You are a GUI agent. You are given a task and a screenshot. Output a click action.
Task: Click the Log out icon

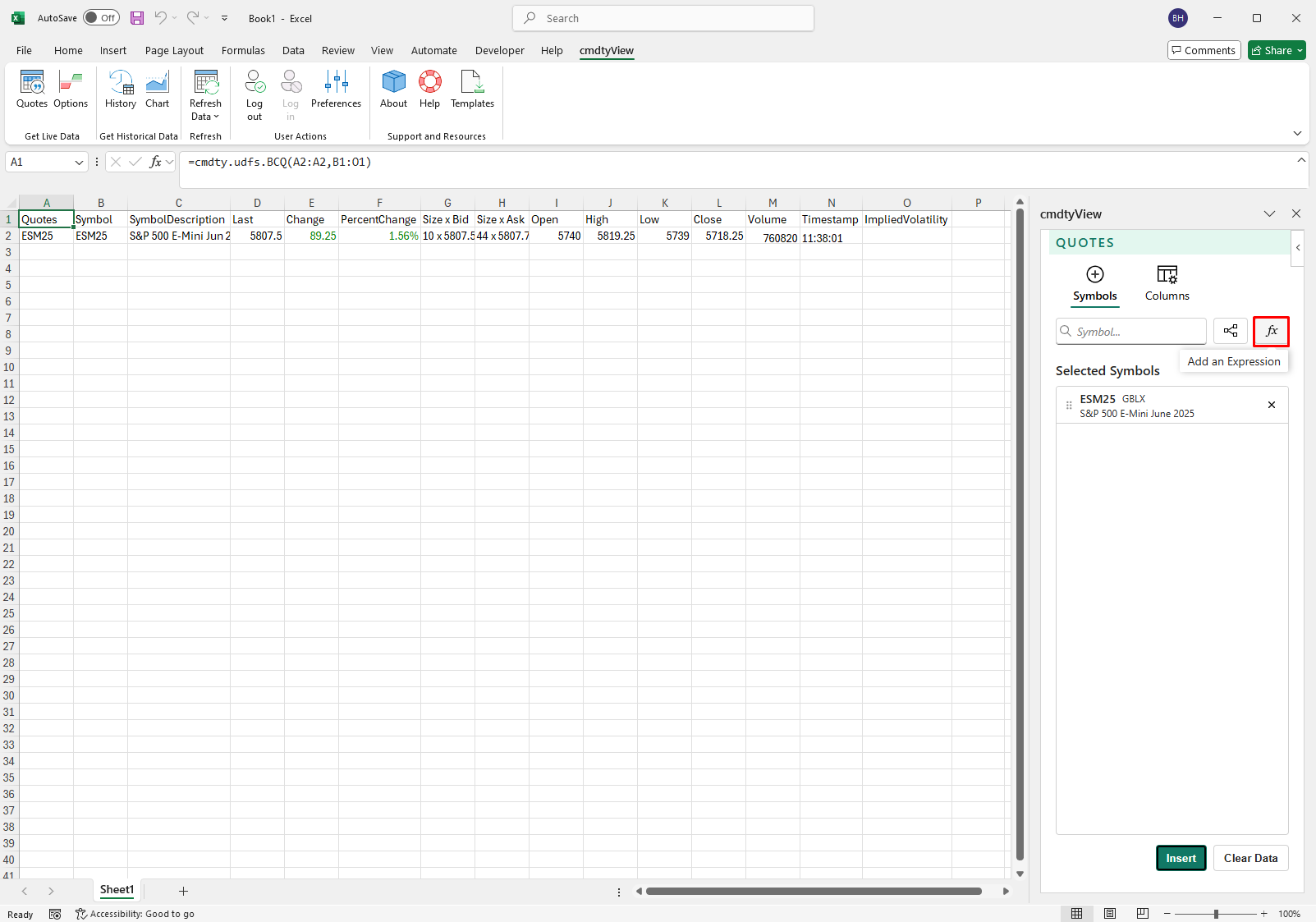pos(254,82)
